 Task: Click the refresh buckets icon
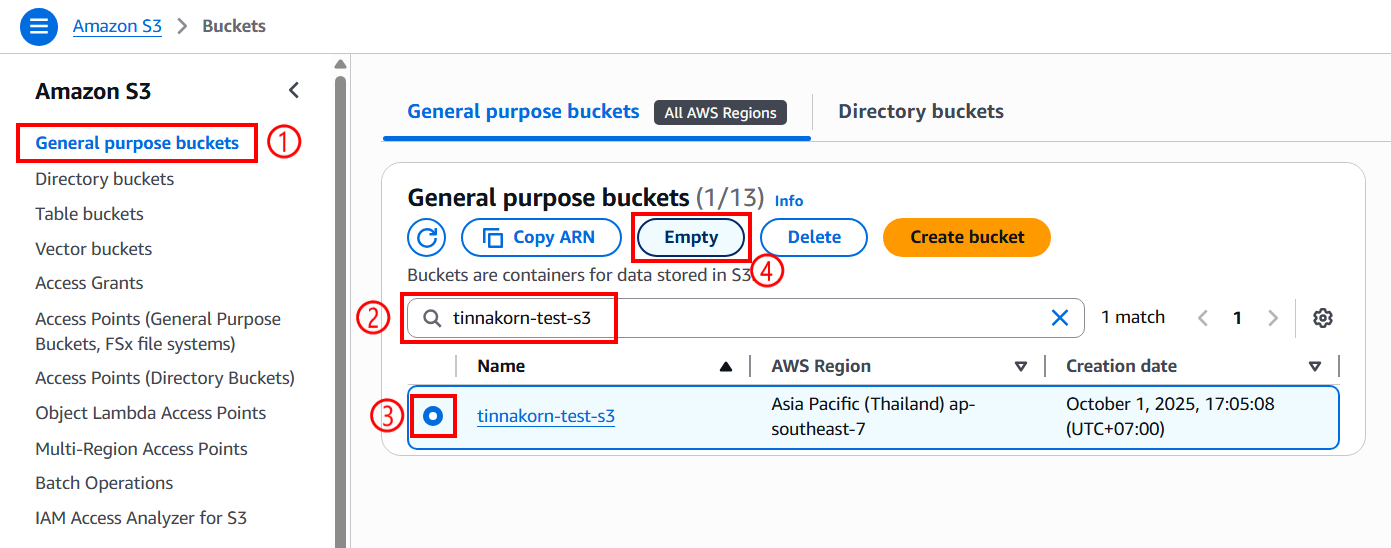coord(427,238)
